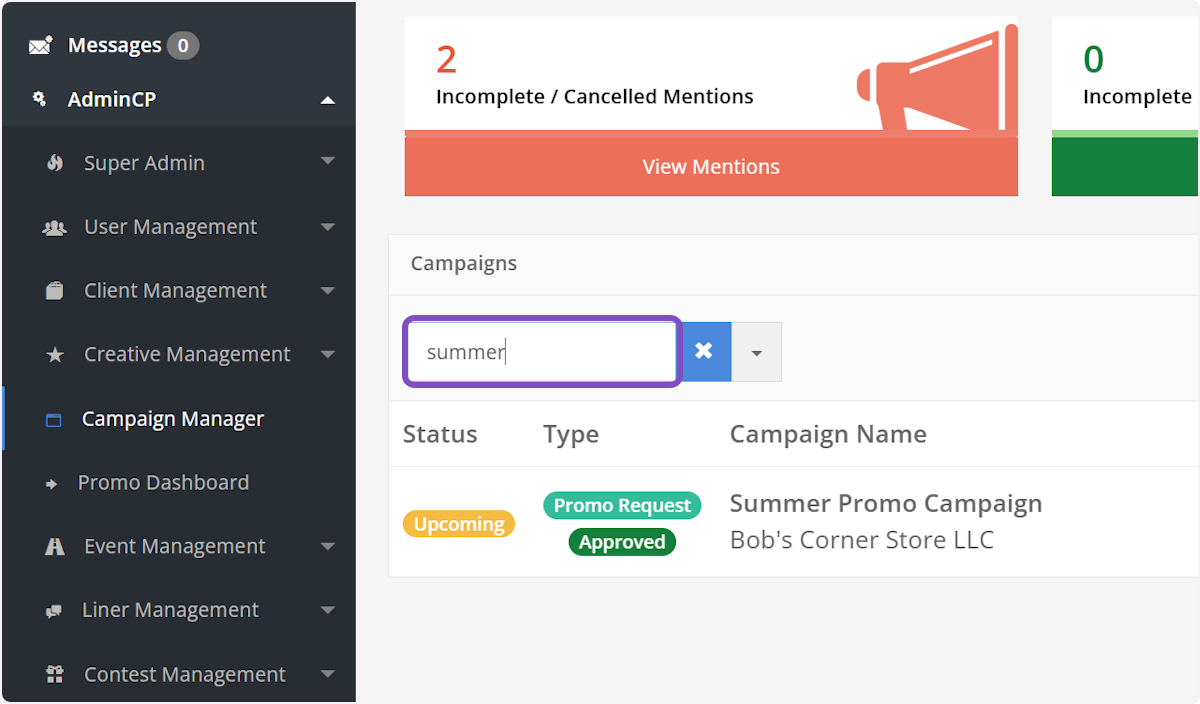The width and height of the screenshot is (1200, 704).
Task: Open the Summer Promo Campaign entry
Action: (886, 503)
